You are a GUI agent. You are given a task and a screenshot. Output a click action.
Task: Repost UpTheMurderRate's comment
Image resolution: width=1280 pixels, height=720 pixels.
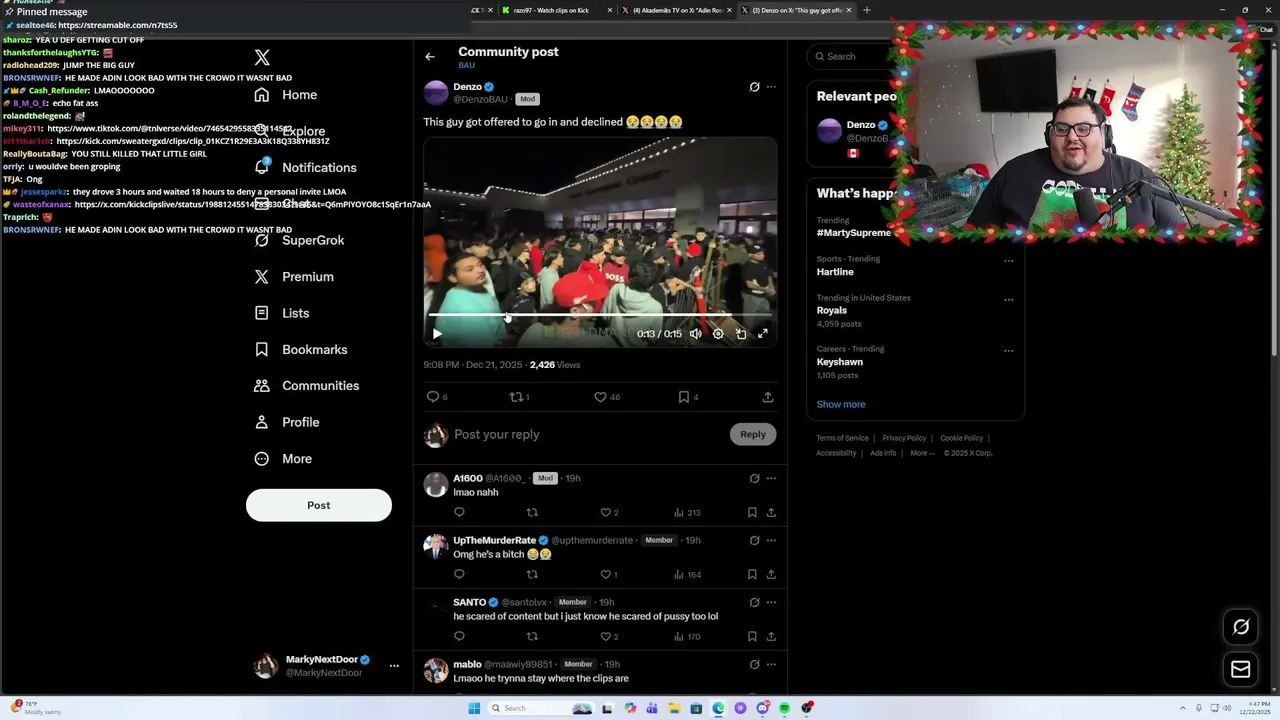pyautogui.click(x=532, y=575)
